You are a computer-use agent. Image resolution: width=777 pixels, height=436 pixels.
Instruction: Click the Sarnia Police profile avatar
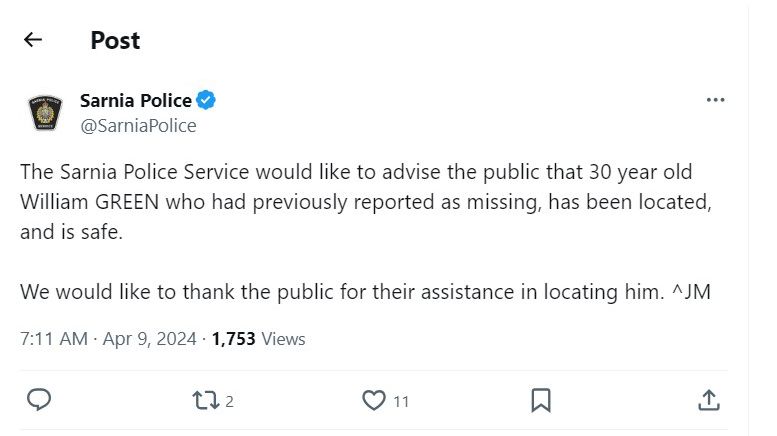tap(46, 113)
